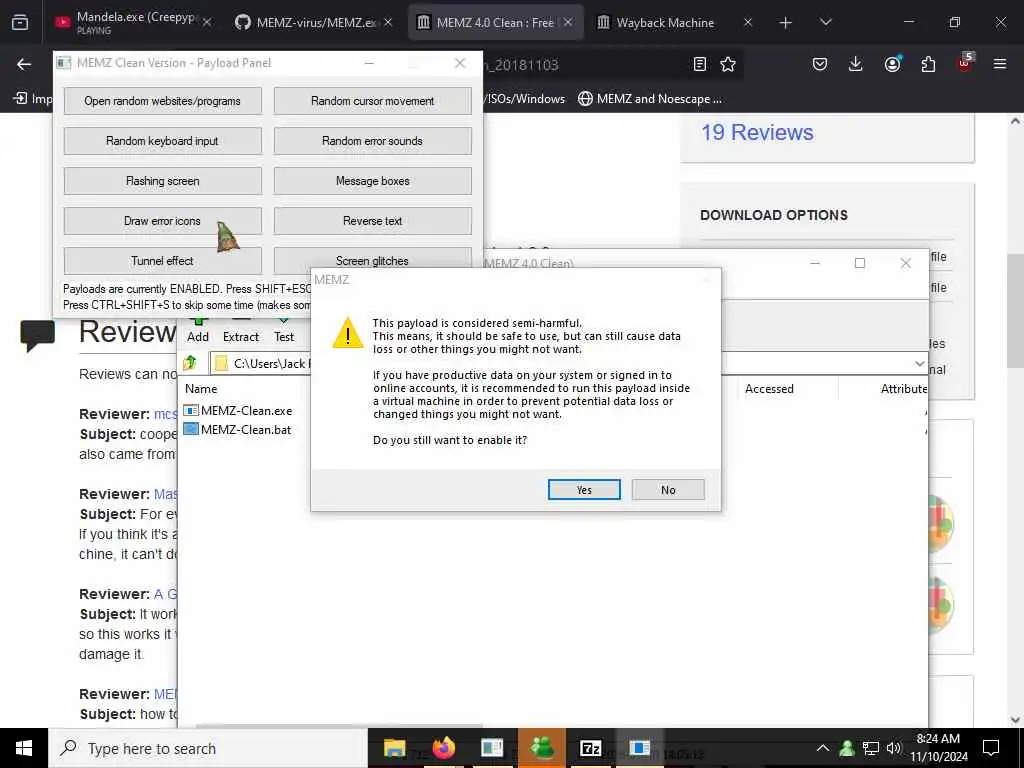Sort 7-Zip list by Attributes column
The width and height of the screenshot is (1024, 768).
[903, 389]
